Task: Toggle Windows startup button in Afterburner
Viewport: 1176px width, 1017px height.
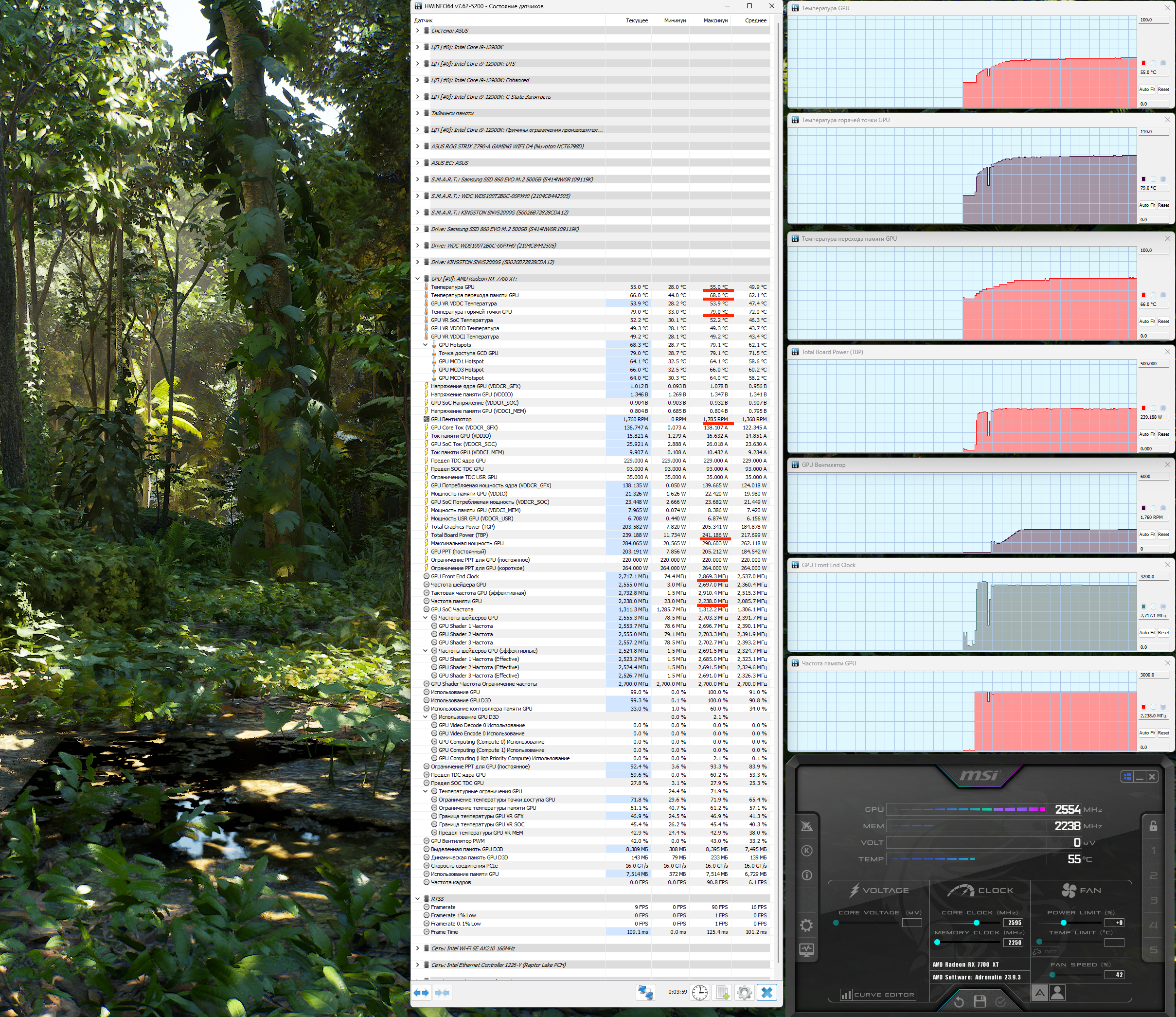Action: [1127, 776]
